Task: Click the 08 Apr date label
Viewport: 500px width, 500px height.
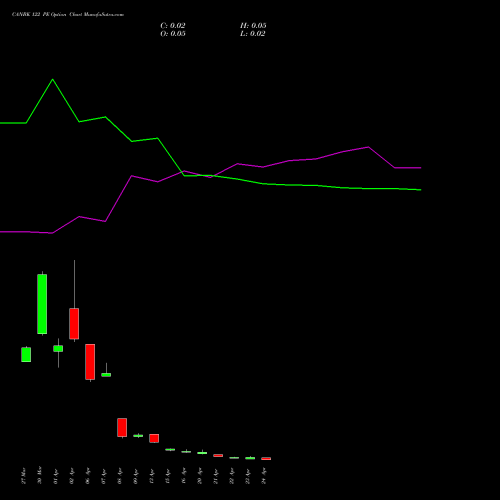Action: point(120,476)
